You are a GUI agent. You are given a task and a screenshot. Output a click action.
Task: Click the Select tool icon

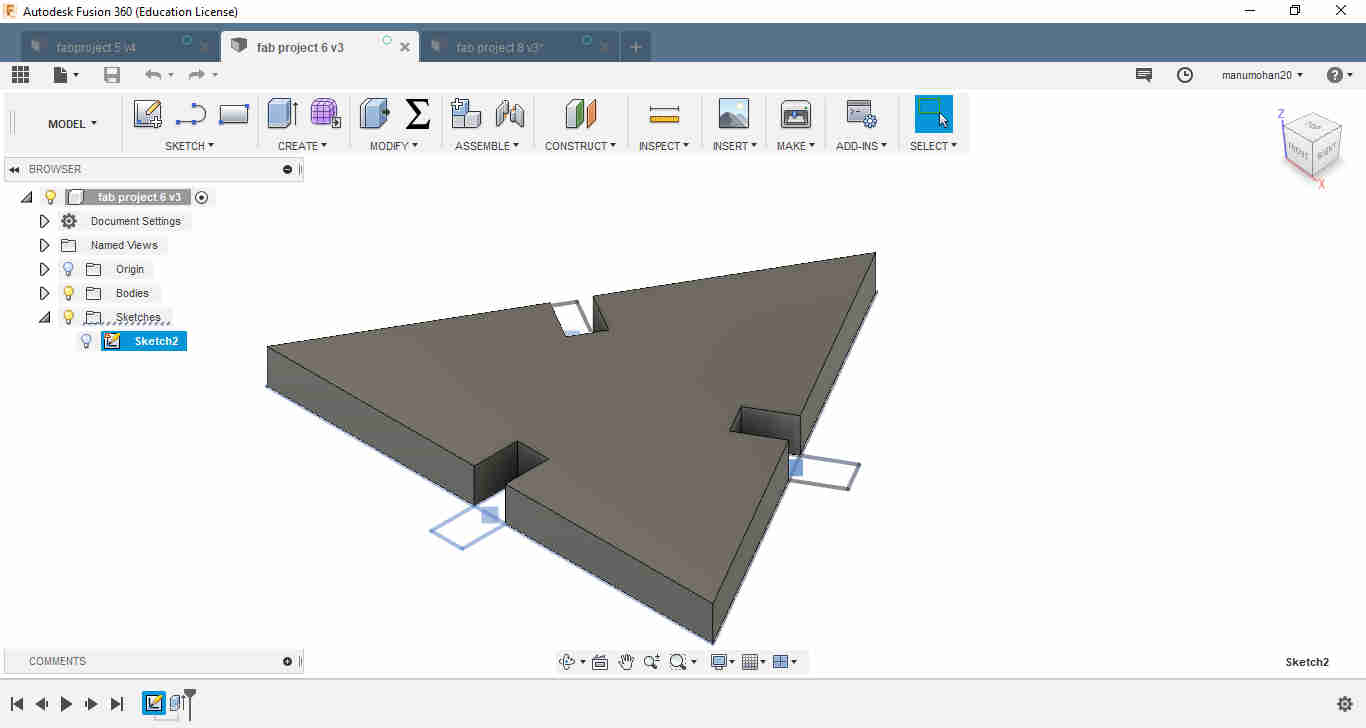point(934,114)
